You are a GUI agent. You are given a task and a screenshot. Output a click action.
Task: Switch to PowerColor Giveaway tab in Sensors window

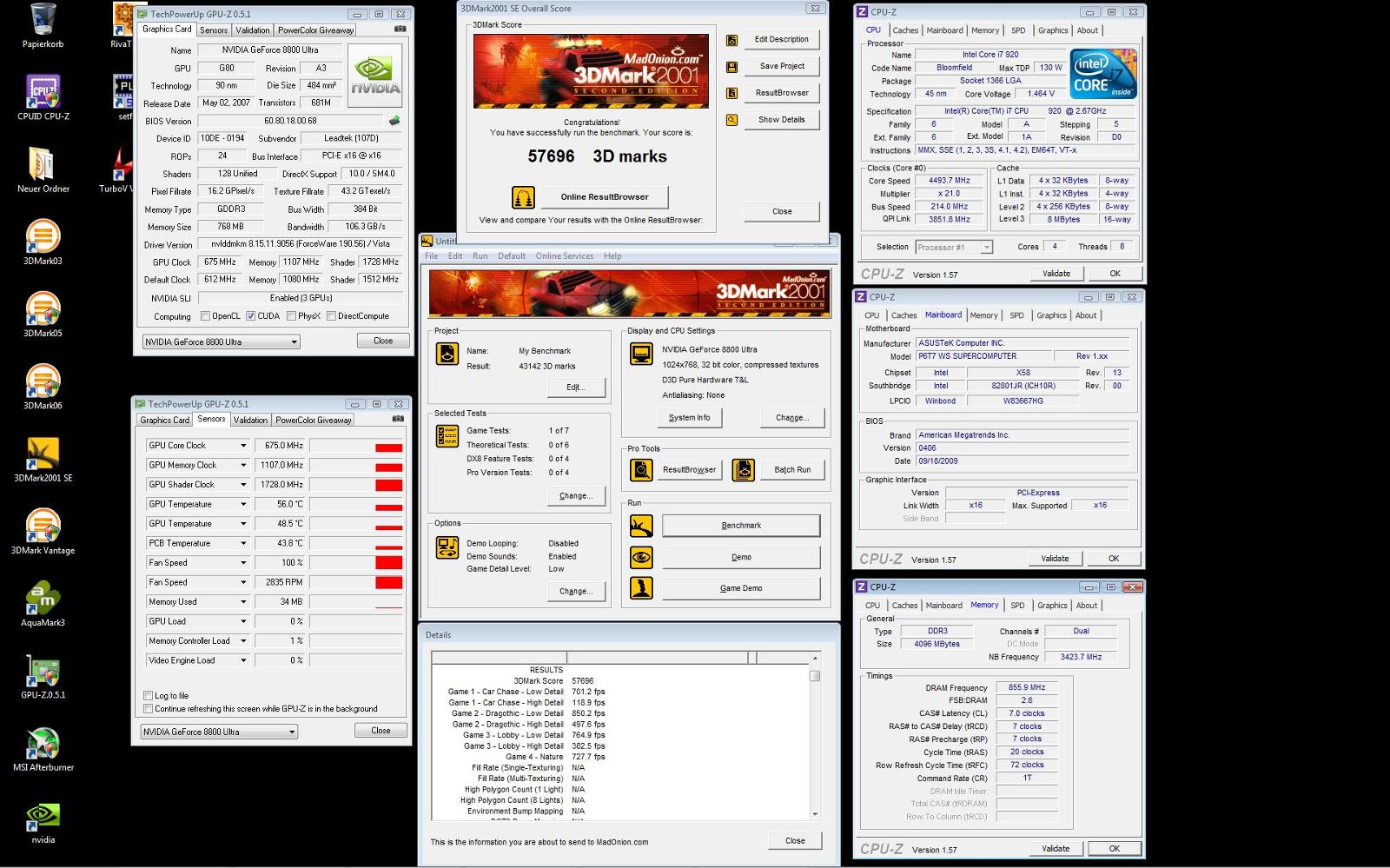(x=314, y=420)
